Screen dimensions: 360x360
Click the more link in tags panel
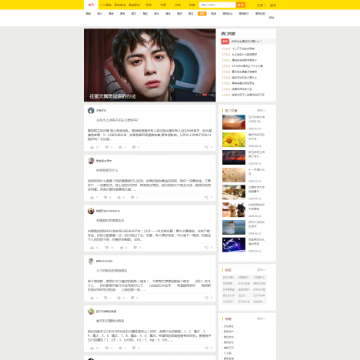(x=262, y=270)
